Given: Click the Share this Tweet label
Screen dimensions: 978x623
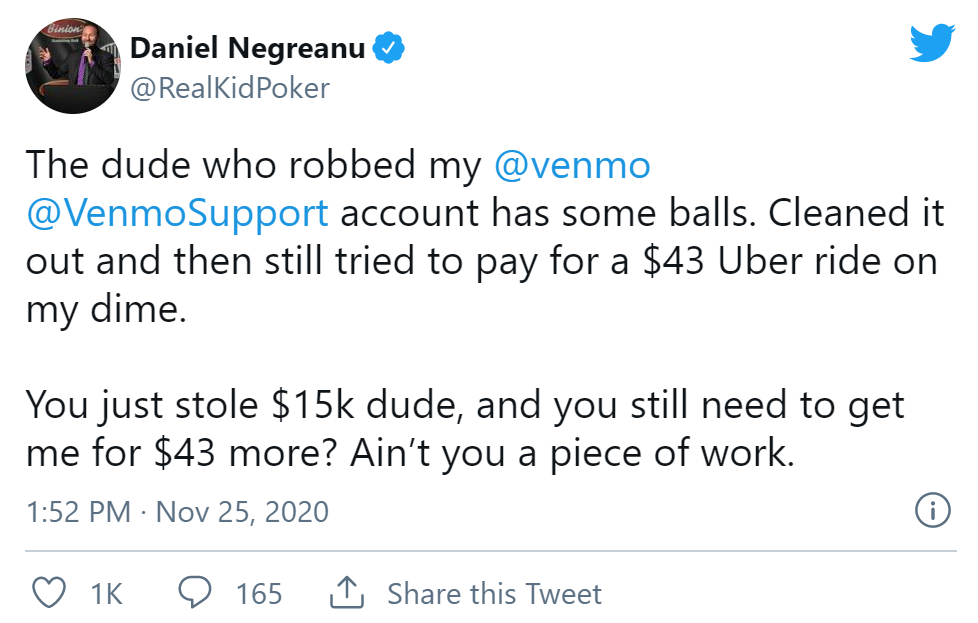Looking at the screenshot, I should (x=494, y=594).
